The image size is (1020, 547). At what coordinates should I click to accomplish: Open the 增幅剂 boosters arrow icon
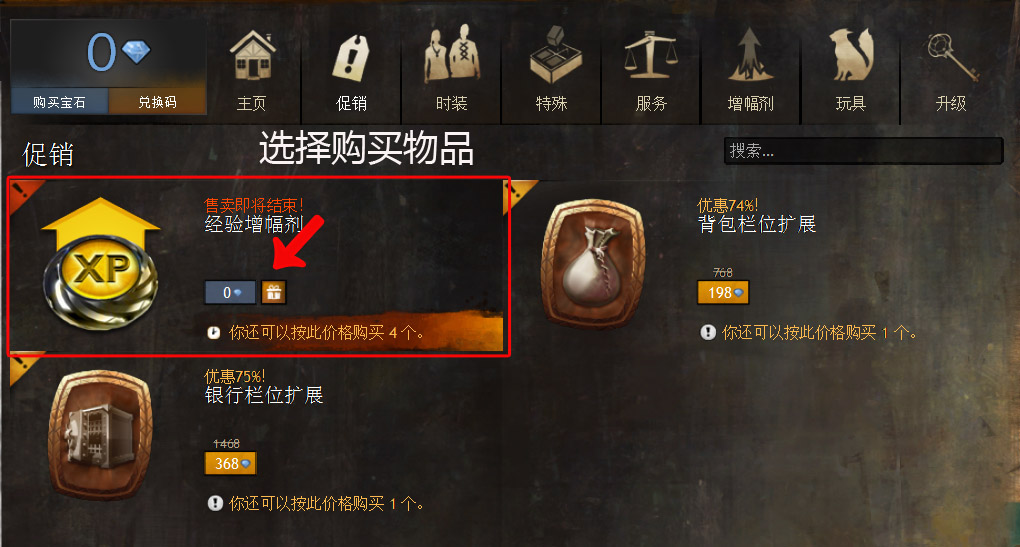[751, 55]
